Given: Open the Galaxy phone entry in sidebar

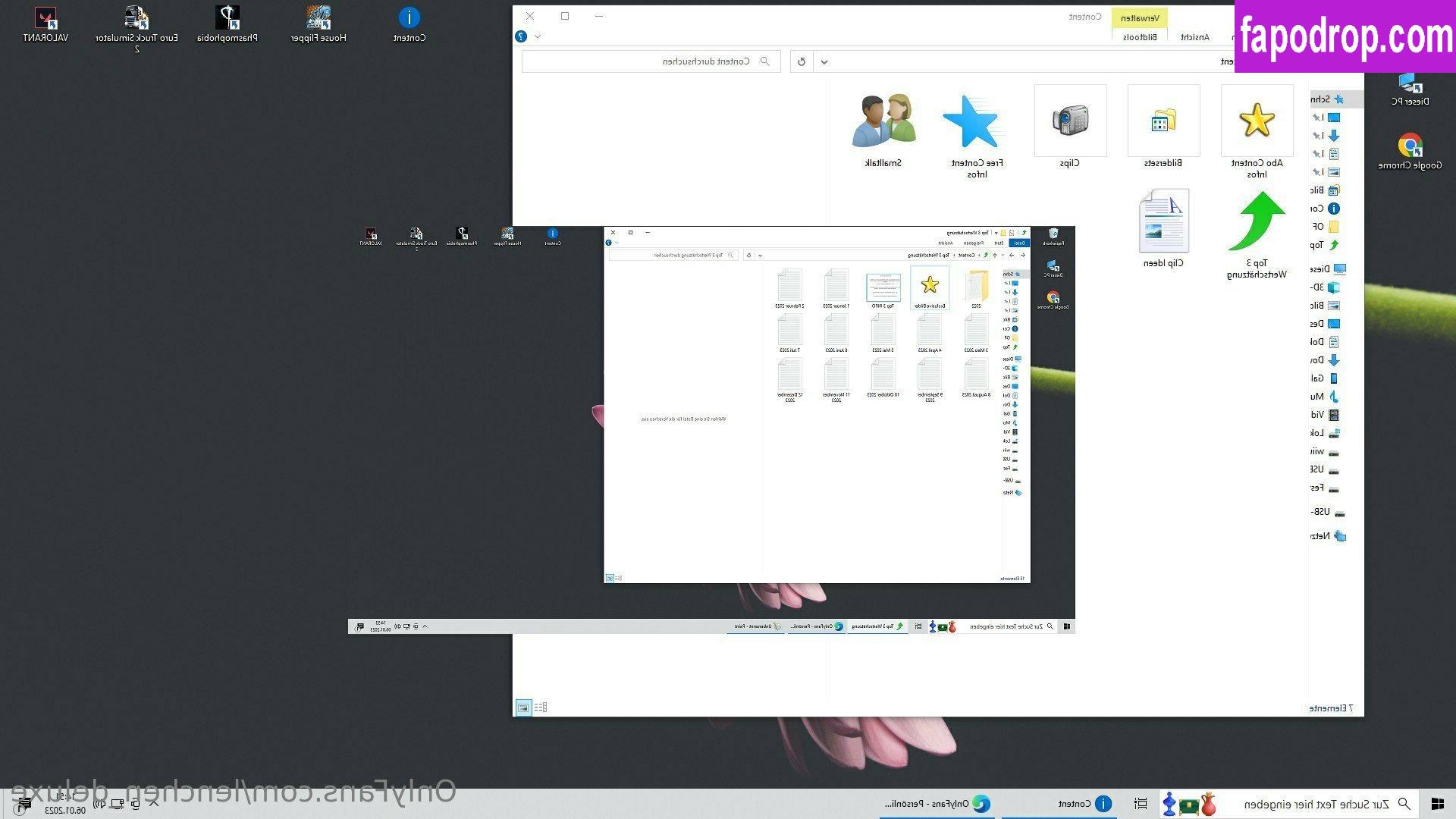Looking at the screenshot, I should click(x=1326, y=378).
